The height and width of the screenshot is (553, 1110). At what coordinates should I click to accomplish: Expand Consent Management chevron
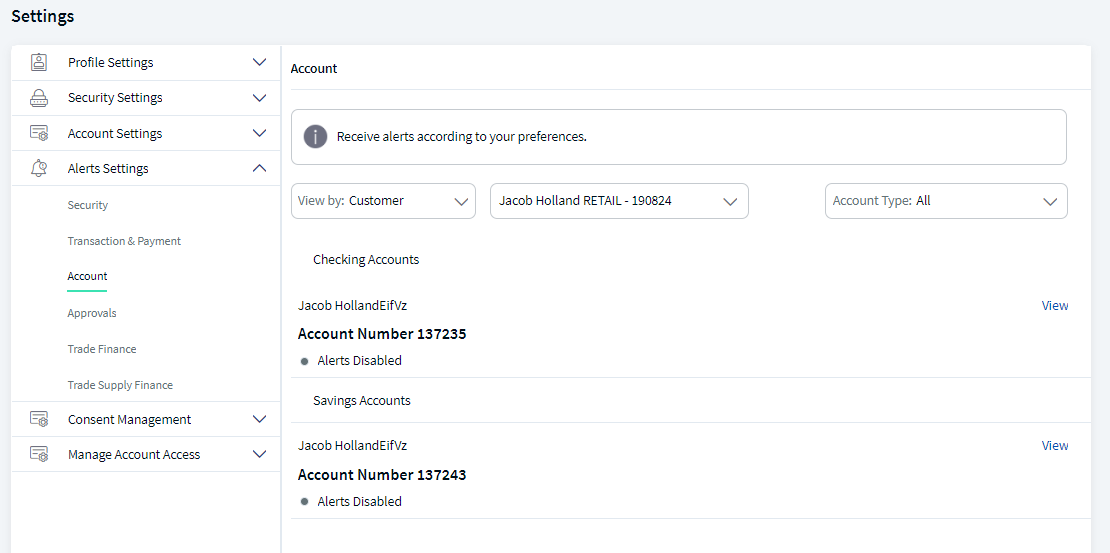(259, 419)
